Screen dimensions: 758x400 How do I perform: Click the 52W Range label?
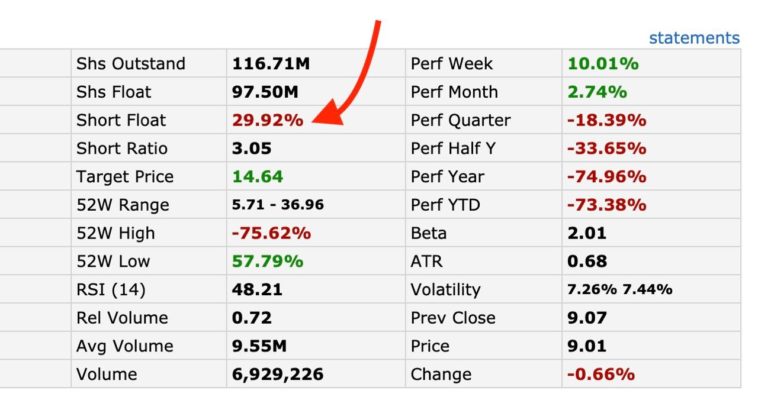tap(123, 205)
